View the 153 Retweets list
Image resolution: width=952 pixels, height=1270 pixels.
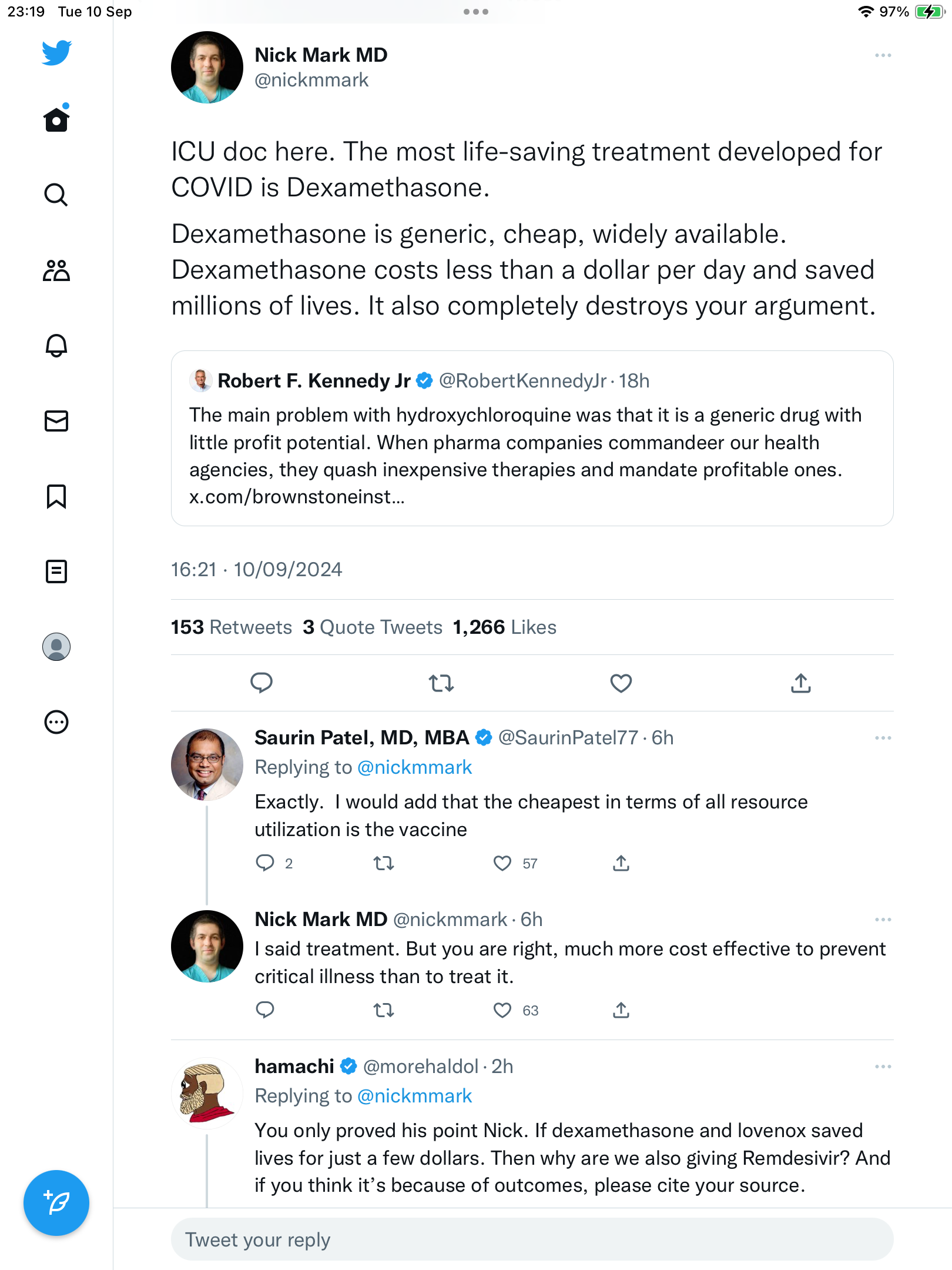click(231, 627)
